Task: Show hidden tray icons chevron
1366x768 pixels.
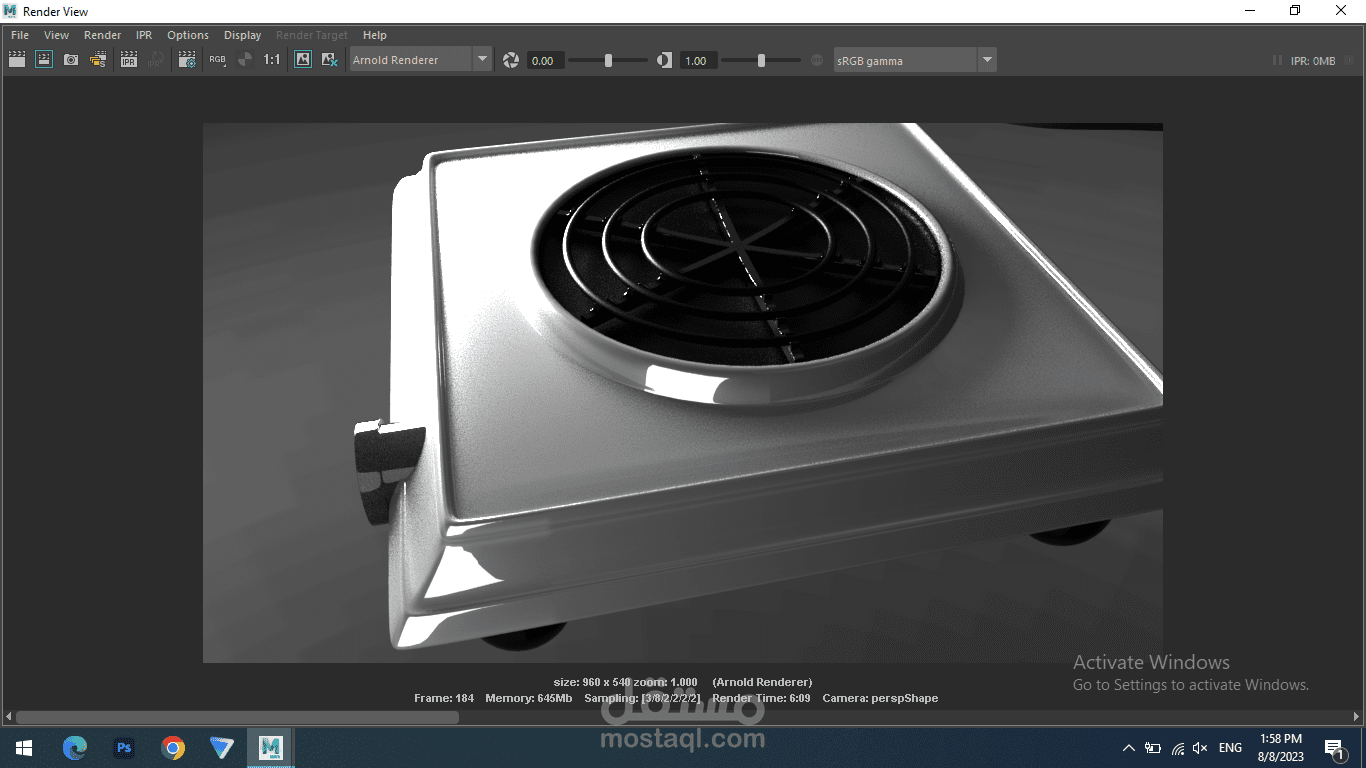Action: click(1129, 748)
